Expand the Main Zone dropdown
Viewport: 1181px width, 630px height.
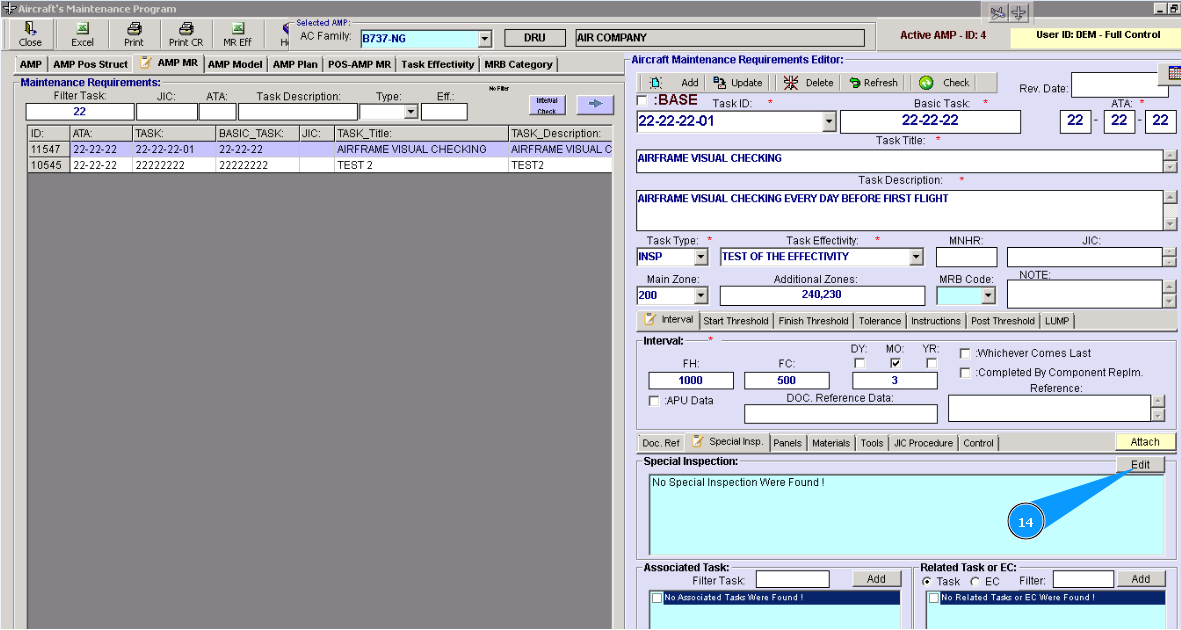click(x=700, y=296)
